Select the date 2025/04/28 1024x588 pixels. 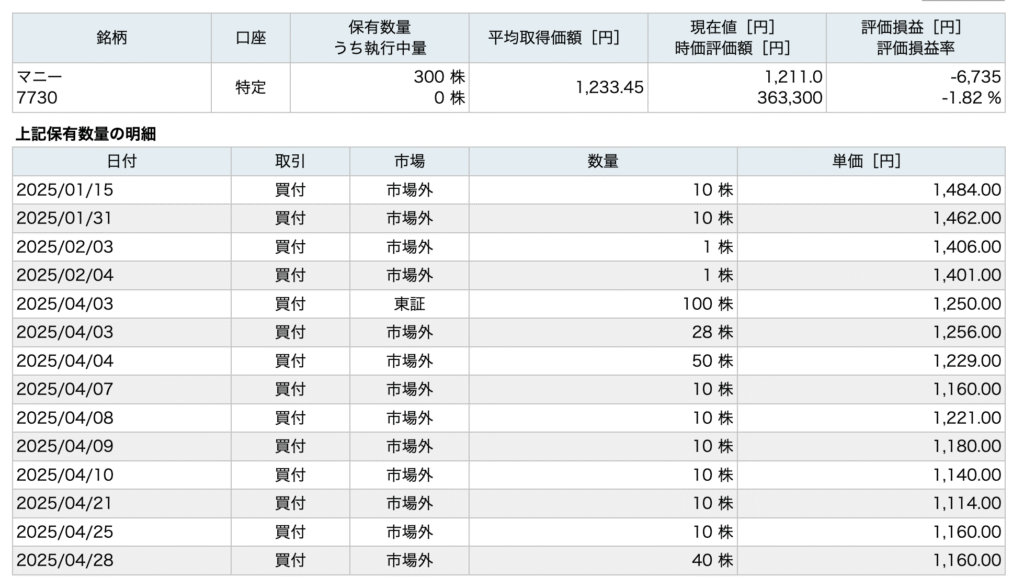[x=65, y=560]
